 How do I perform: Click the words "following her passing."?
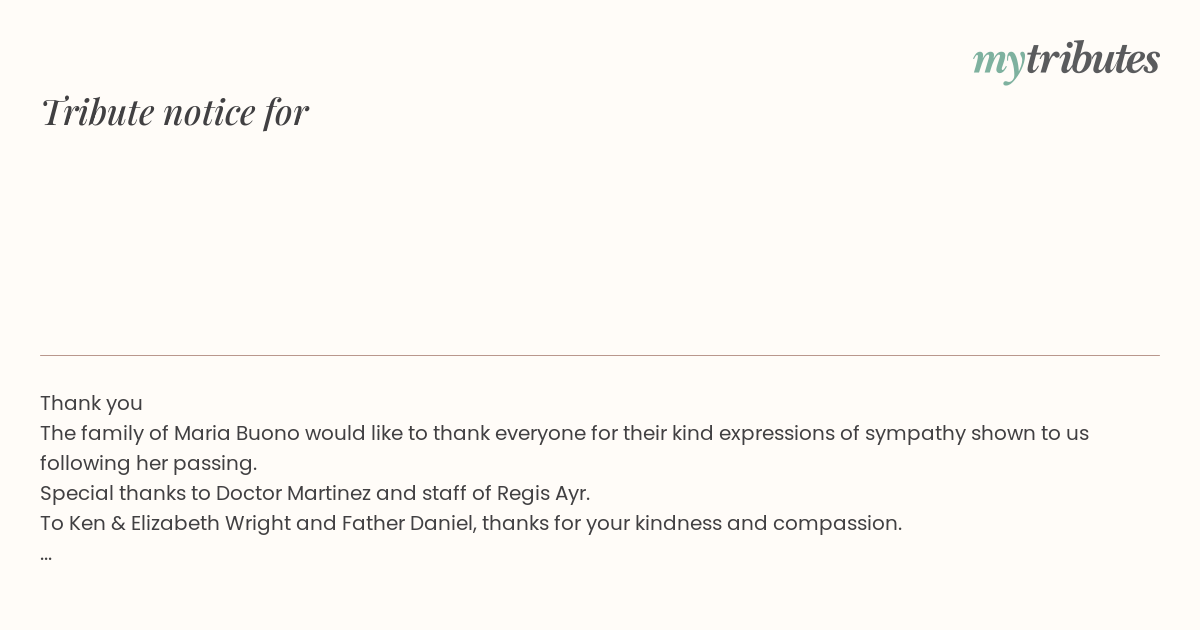click(148, 463)
